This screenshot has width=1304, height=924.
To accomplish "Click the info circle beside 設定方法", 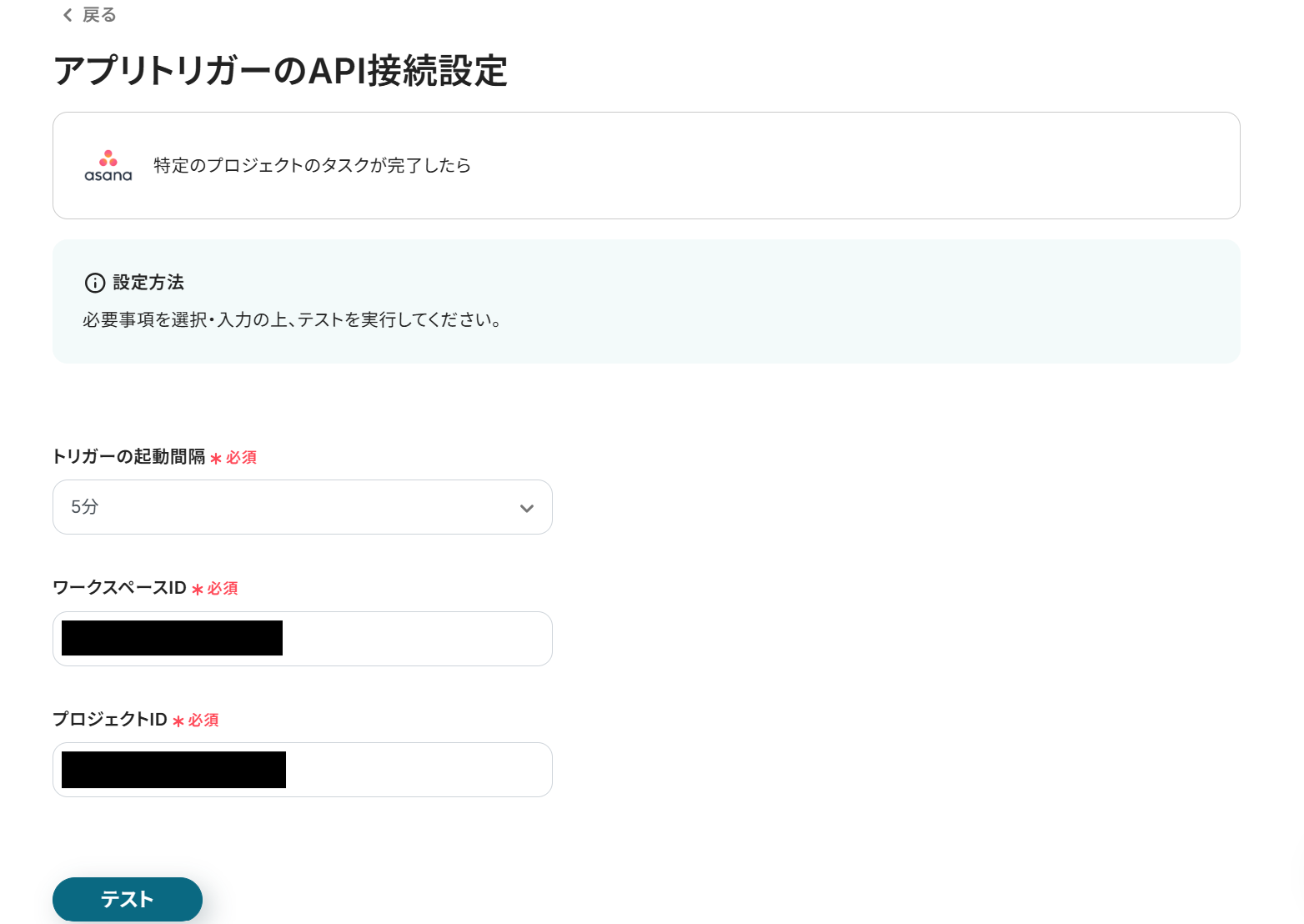I will [x=95, y=283].
